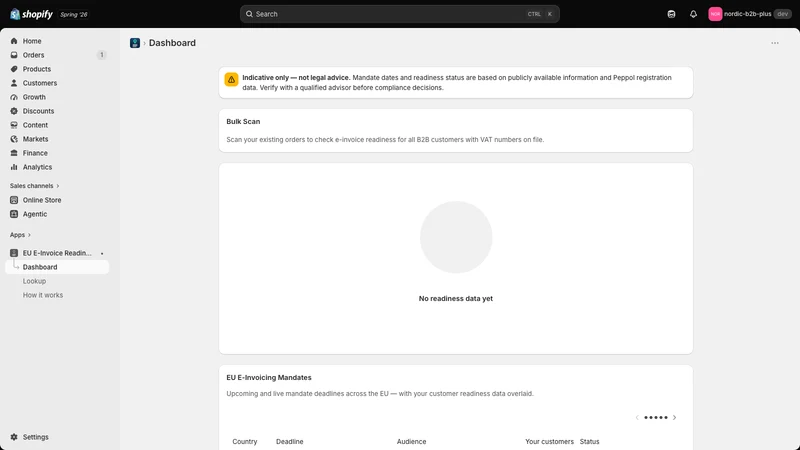The width and height of the screenshot is (800, 450).
Task: Open Customers section
Action: coord(57,83)
